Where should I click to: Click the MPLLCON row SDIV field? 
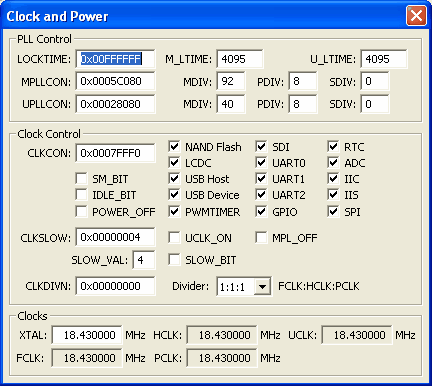(375, 81)
